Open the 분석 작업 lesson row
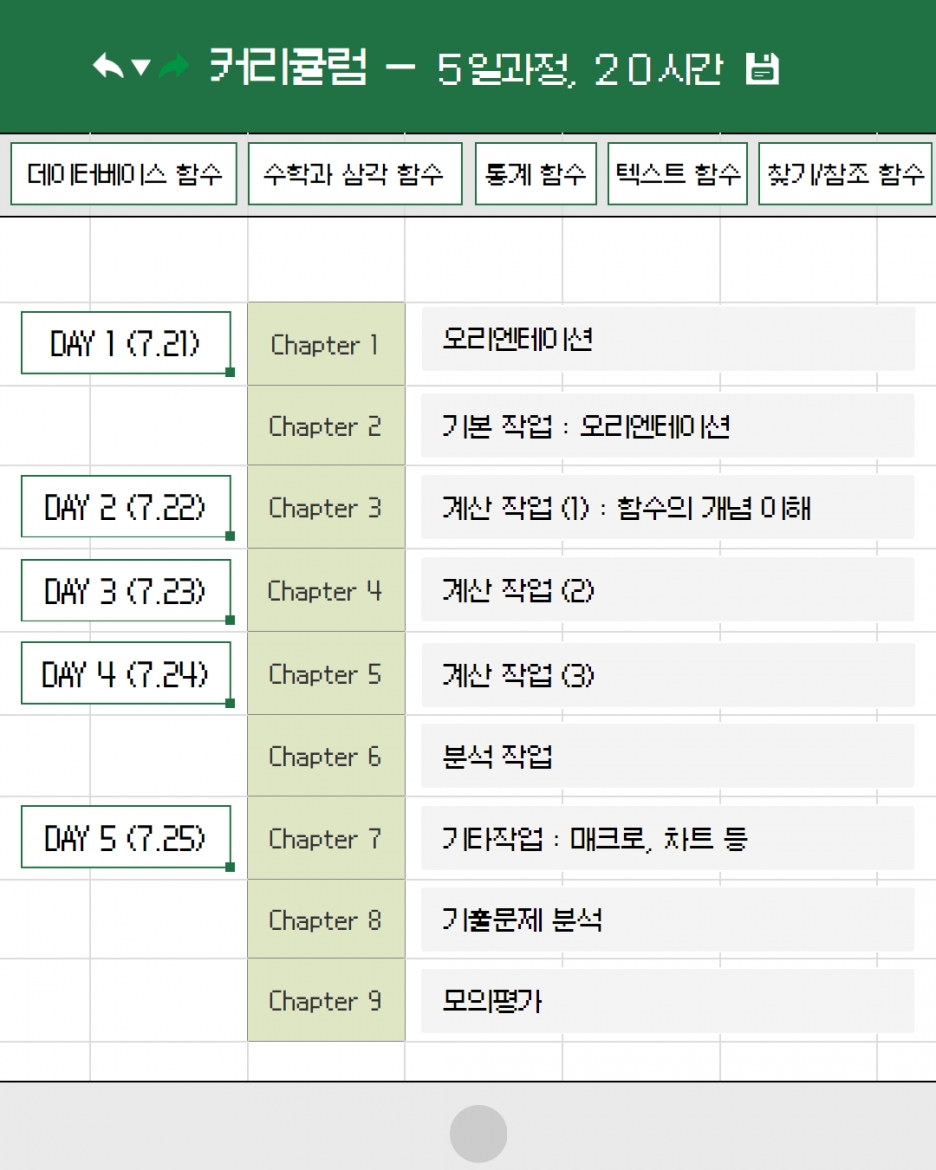936x1170 pixels. [x=668, y=756]
